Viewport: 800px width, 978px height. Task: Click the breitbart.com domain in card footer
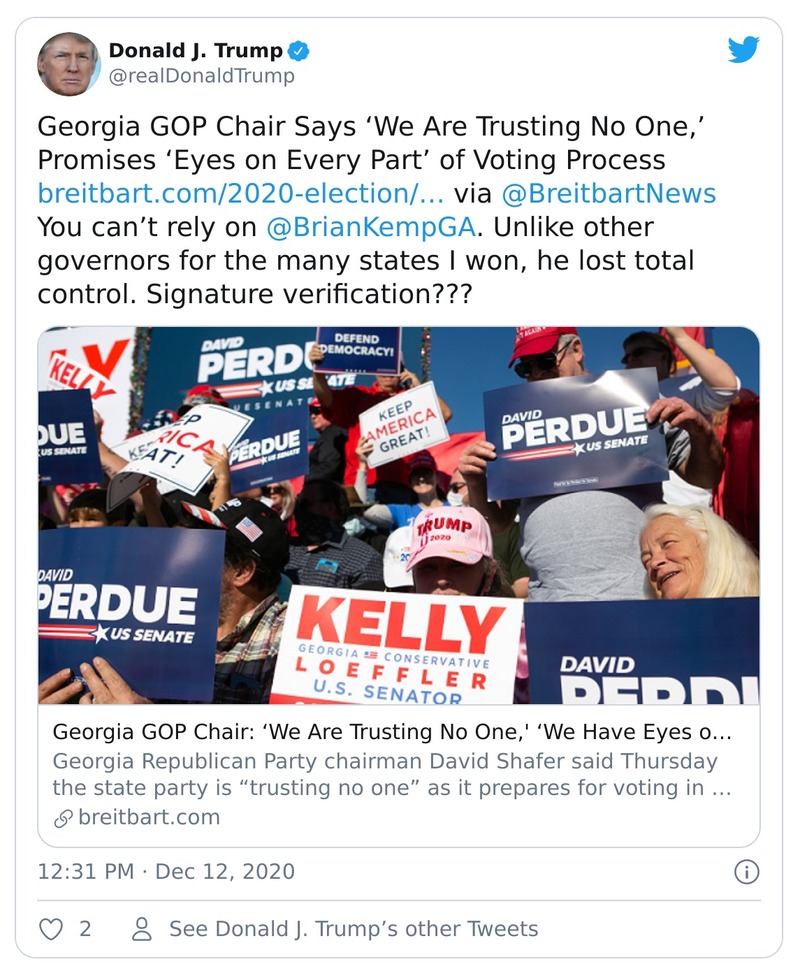(148, 817)
